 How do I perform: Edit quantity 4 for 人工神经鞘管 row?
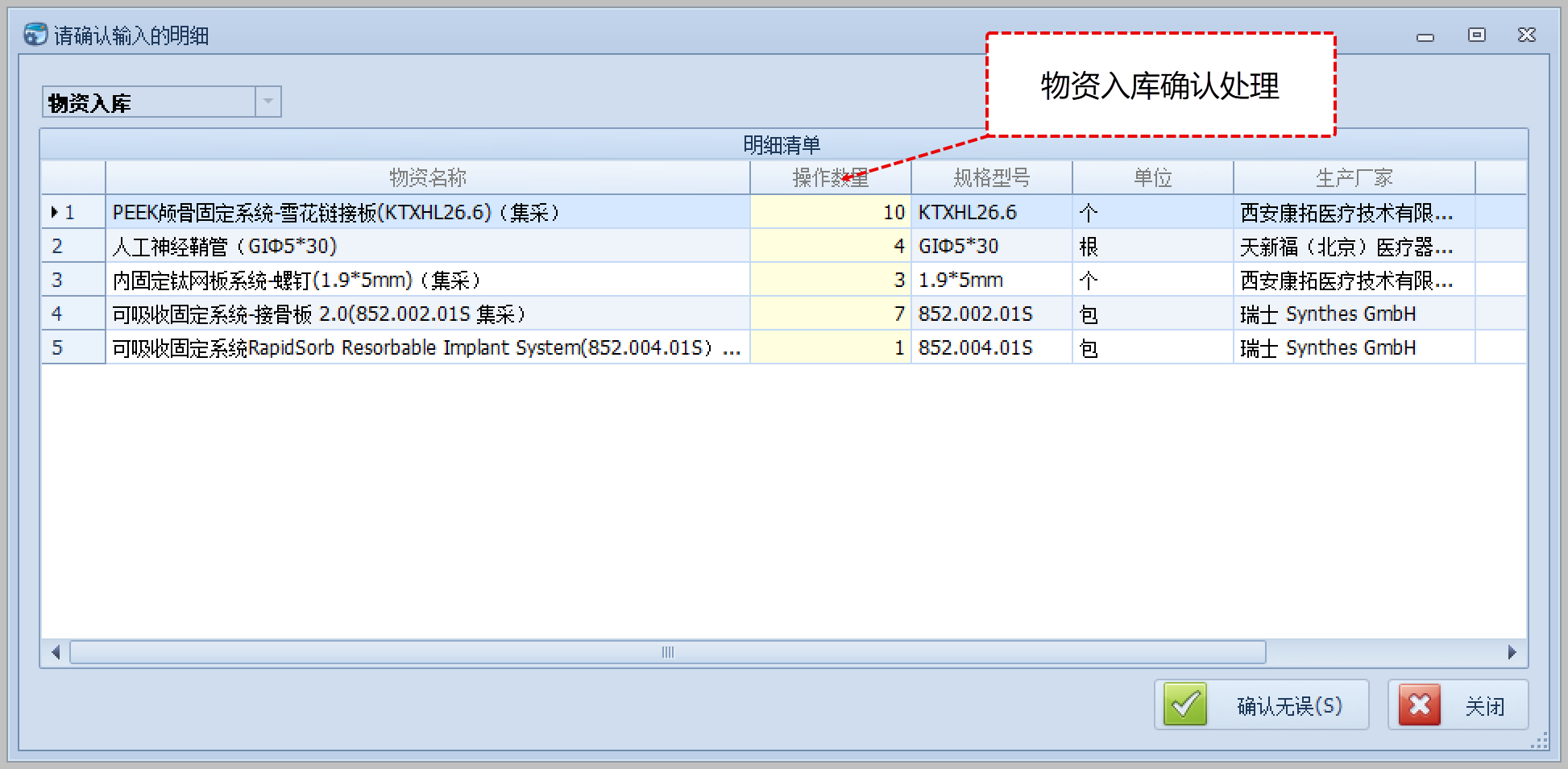831,246
